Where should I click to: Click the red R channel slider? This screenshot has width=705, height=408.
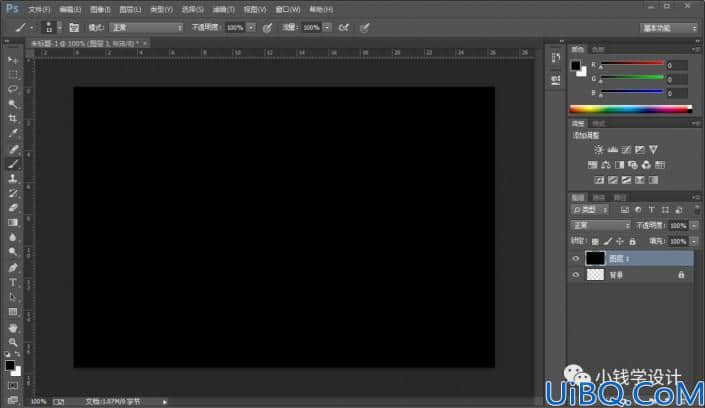pos(633,64)
